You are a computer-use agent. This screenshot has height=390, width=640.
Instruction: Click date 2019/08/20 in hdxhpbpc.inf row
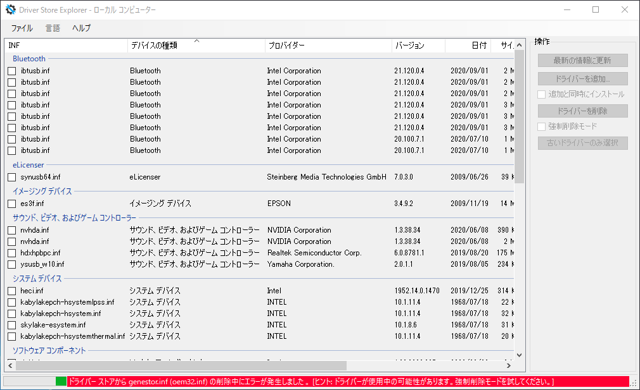(469, 253)
